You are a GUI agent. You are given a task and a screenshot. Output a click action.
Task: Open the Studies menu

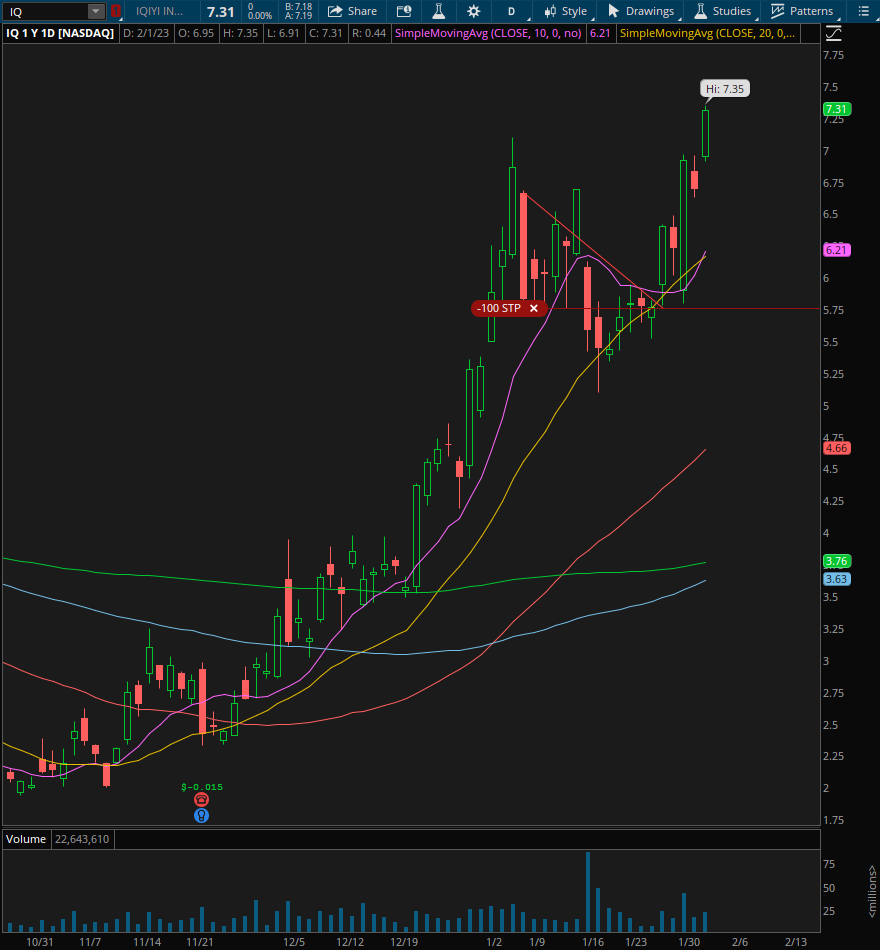723,11
